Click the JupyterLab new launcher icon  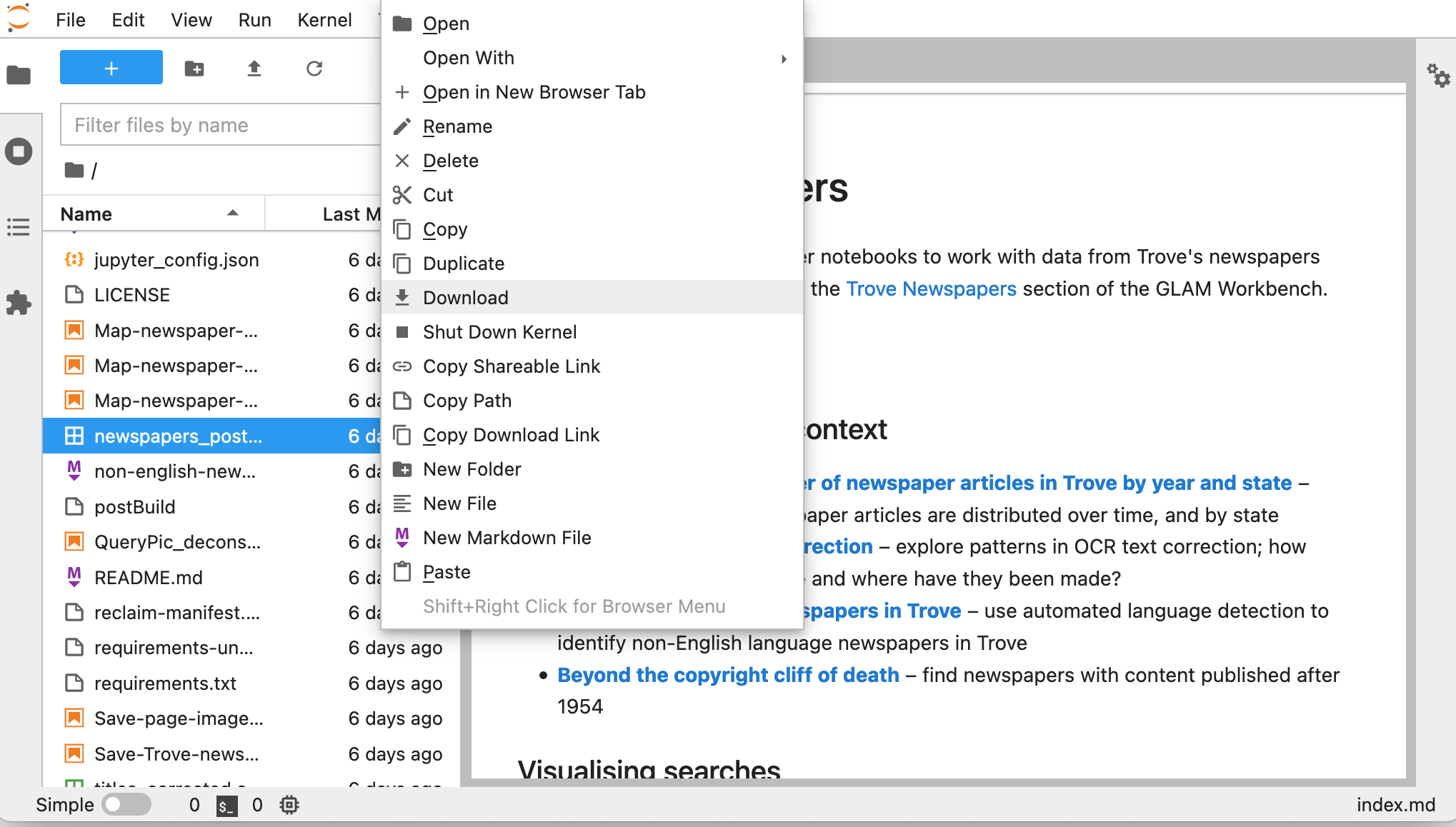111,68
